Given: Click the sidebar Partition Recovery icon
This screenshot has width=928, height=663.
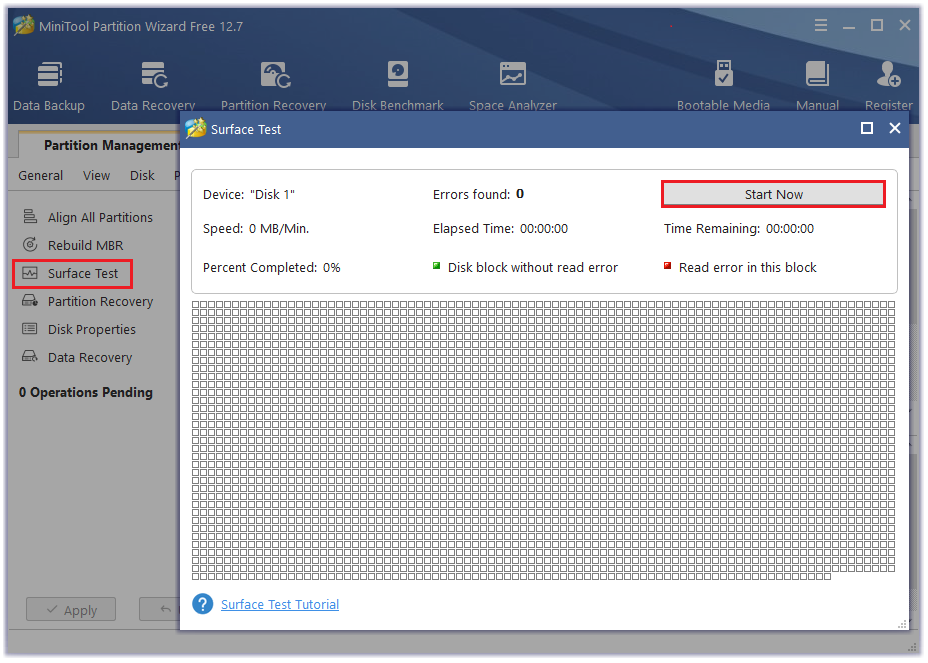Looking at the screenshot, I should (30, 301).
